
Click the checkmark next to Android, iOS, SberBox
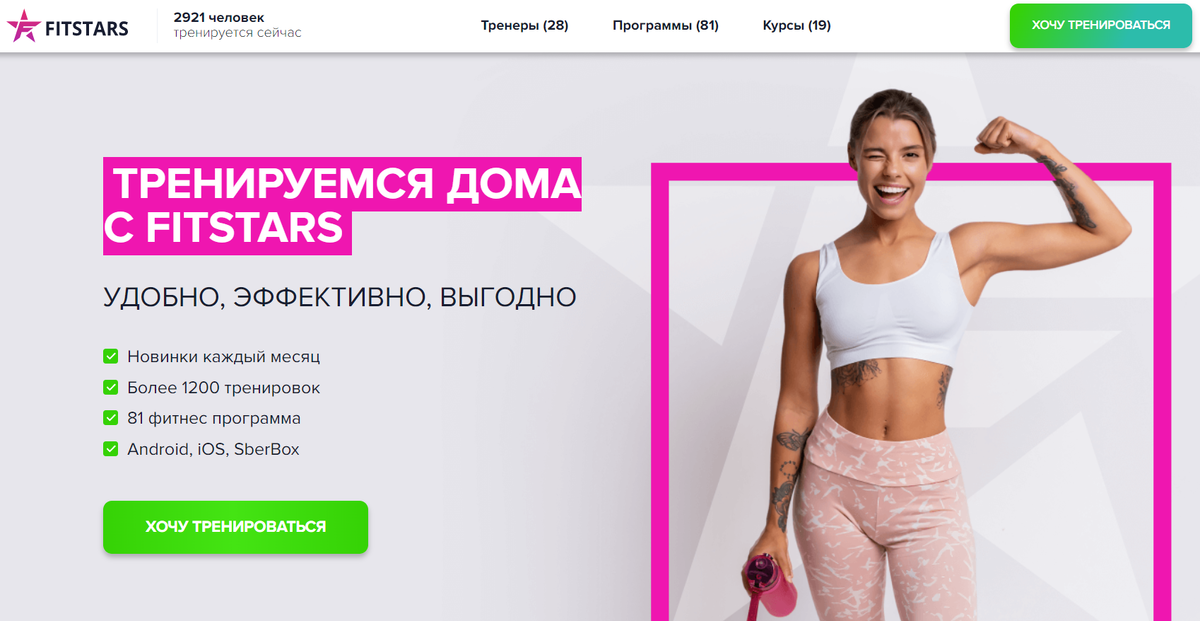[111, 449]
